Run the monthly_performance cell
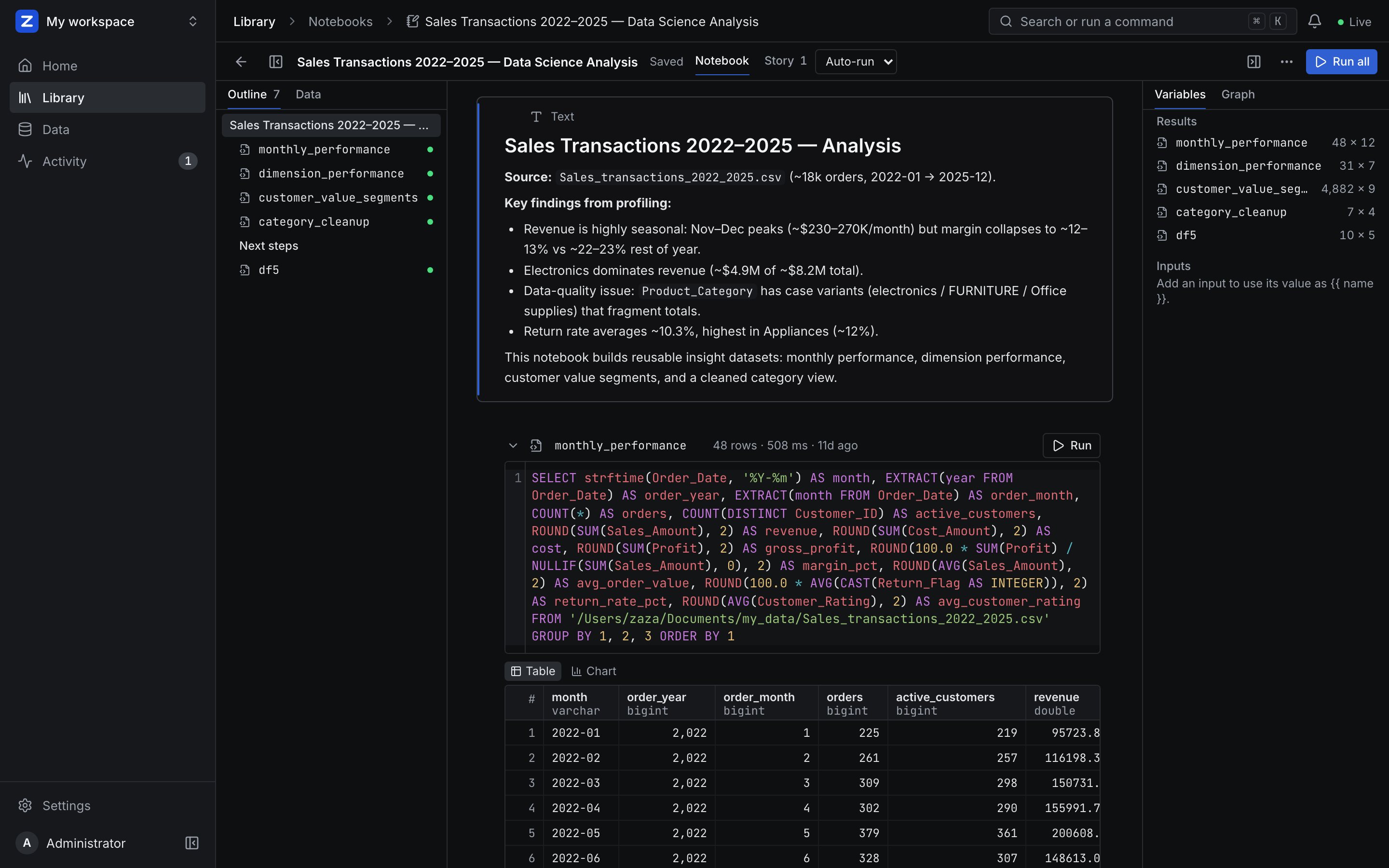1389x868 pixels. tap(1071, 446)
